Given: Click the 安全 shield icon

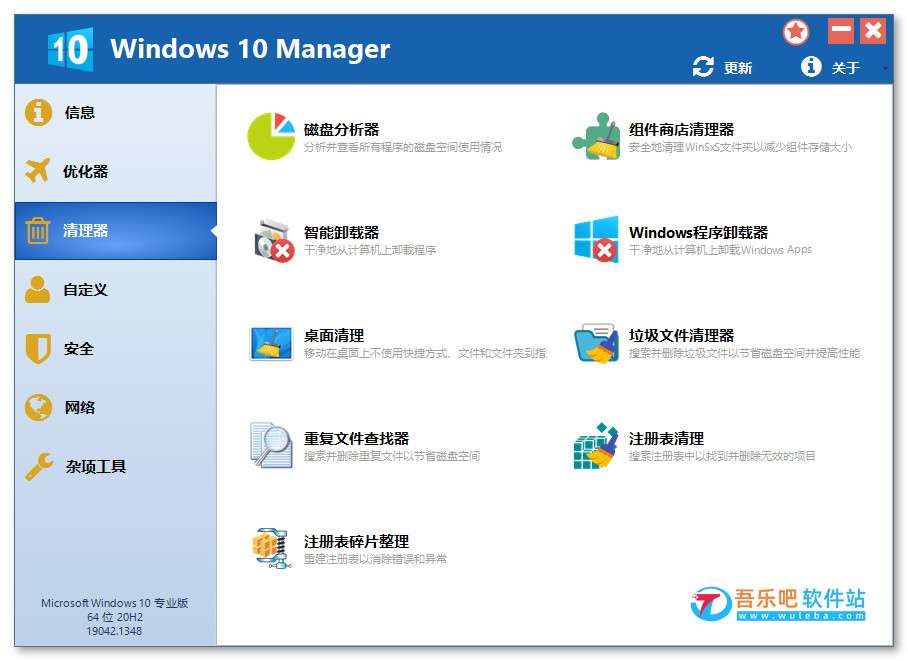Looking at the screenshot, I should (38, 348).
